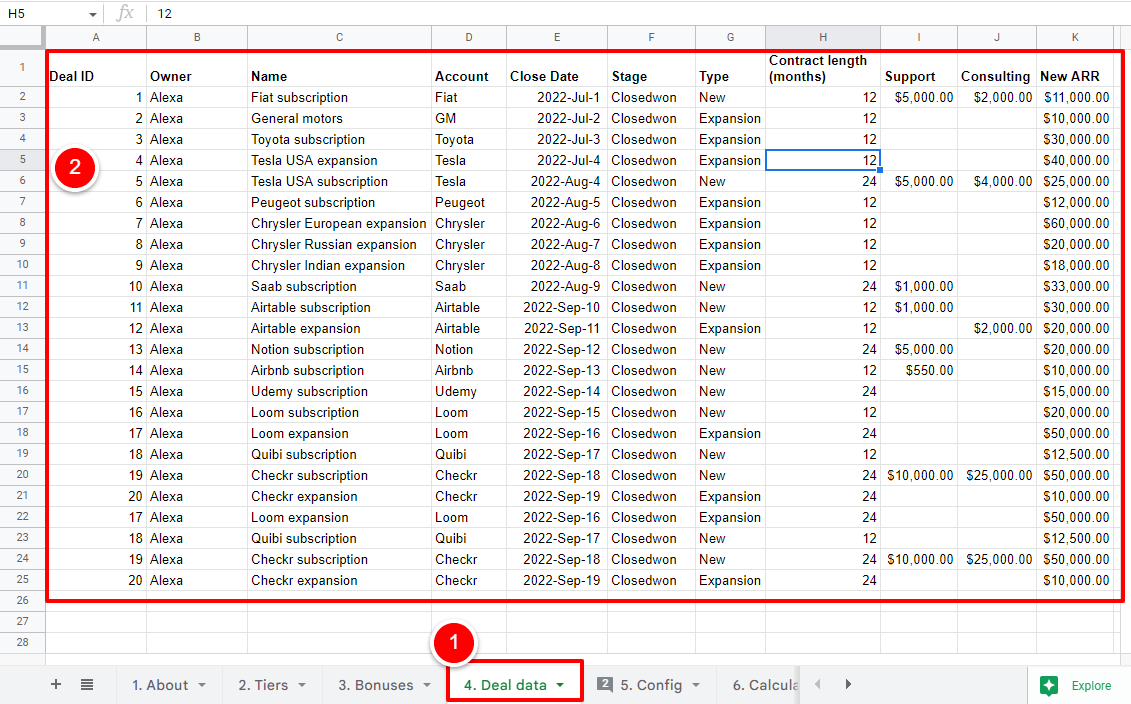
Task: Click the 2022-Aug-9 close date cell
Action: pyautogui.click(x=557, y=286)
